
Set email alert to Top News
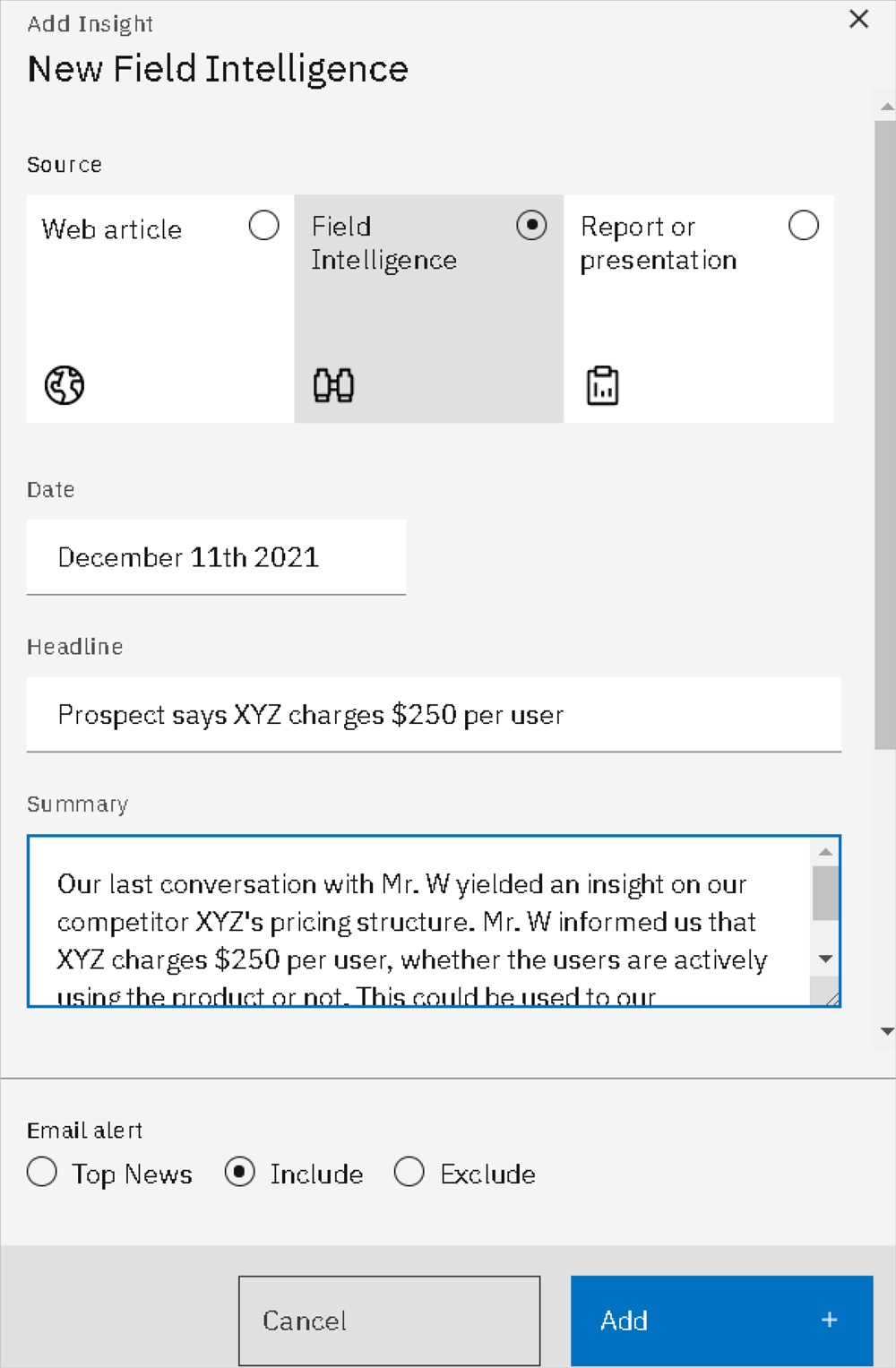[42, 1172]
